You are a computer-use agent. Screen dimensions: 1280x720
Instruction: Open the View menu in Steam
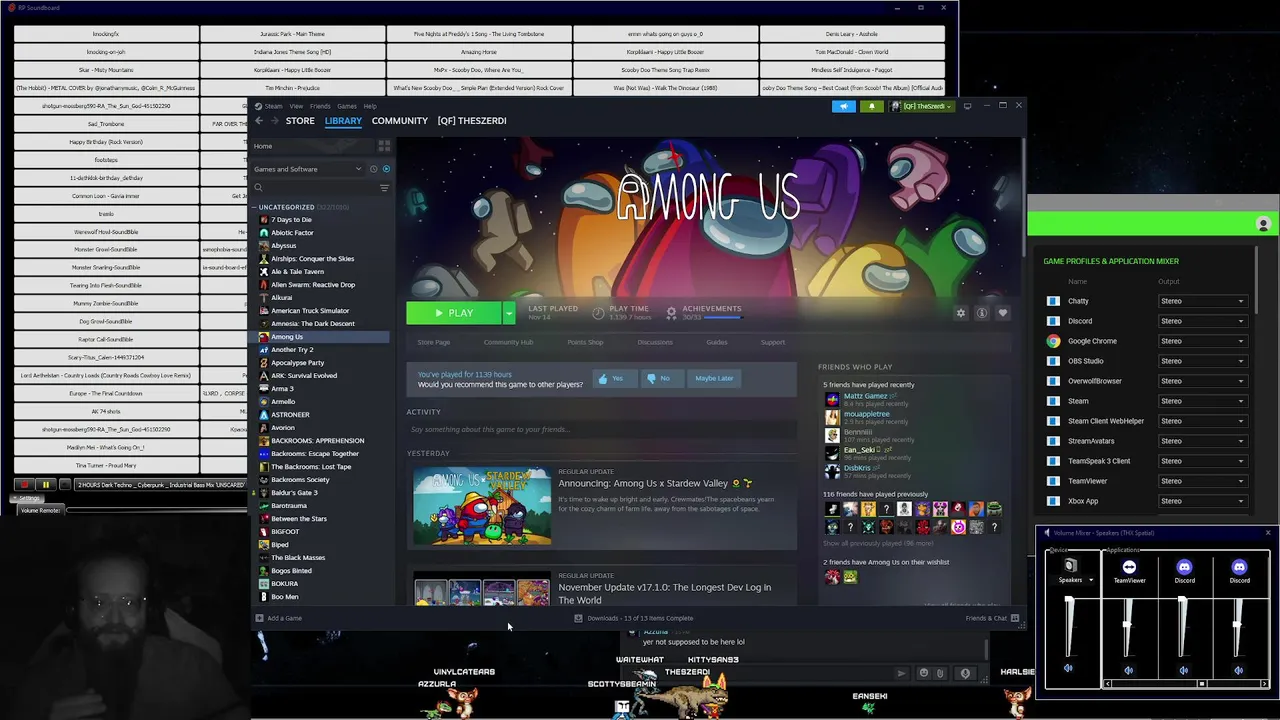(x=296, y=106)
